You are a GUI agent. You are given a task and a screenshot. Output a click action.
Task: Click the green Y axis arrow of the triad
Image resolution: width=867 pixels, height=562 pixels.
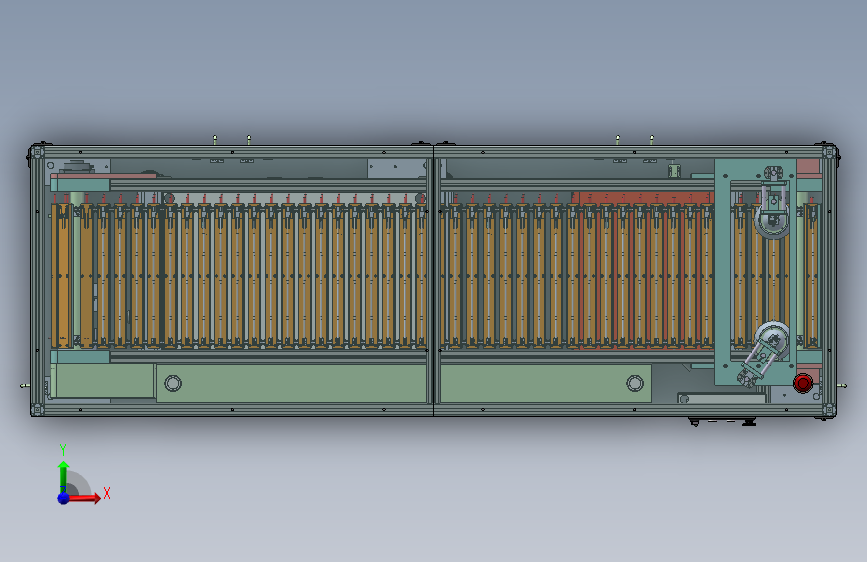(63, 476)
